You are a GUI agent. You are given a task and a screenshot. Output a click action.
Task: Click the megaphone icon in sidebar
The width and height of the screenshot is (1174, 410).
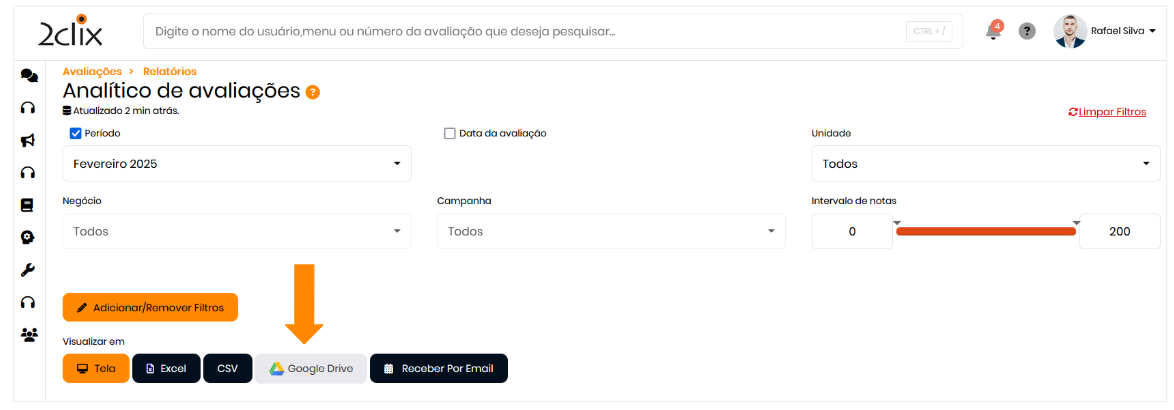29,140
